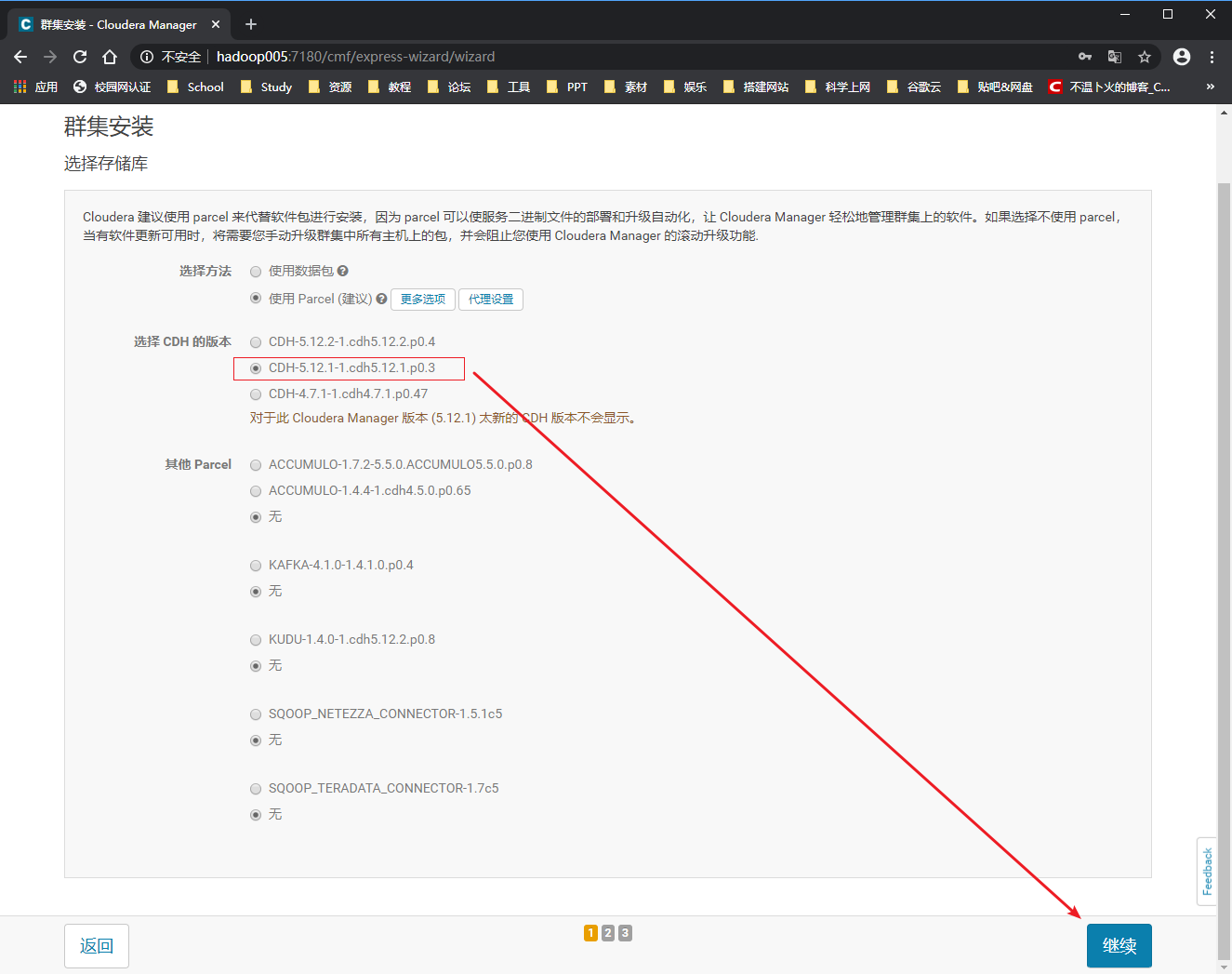Viewport: 1232px width, 974px height.
Task: Select the 使用数据包 install method
Action: pos(256,272)
